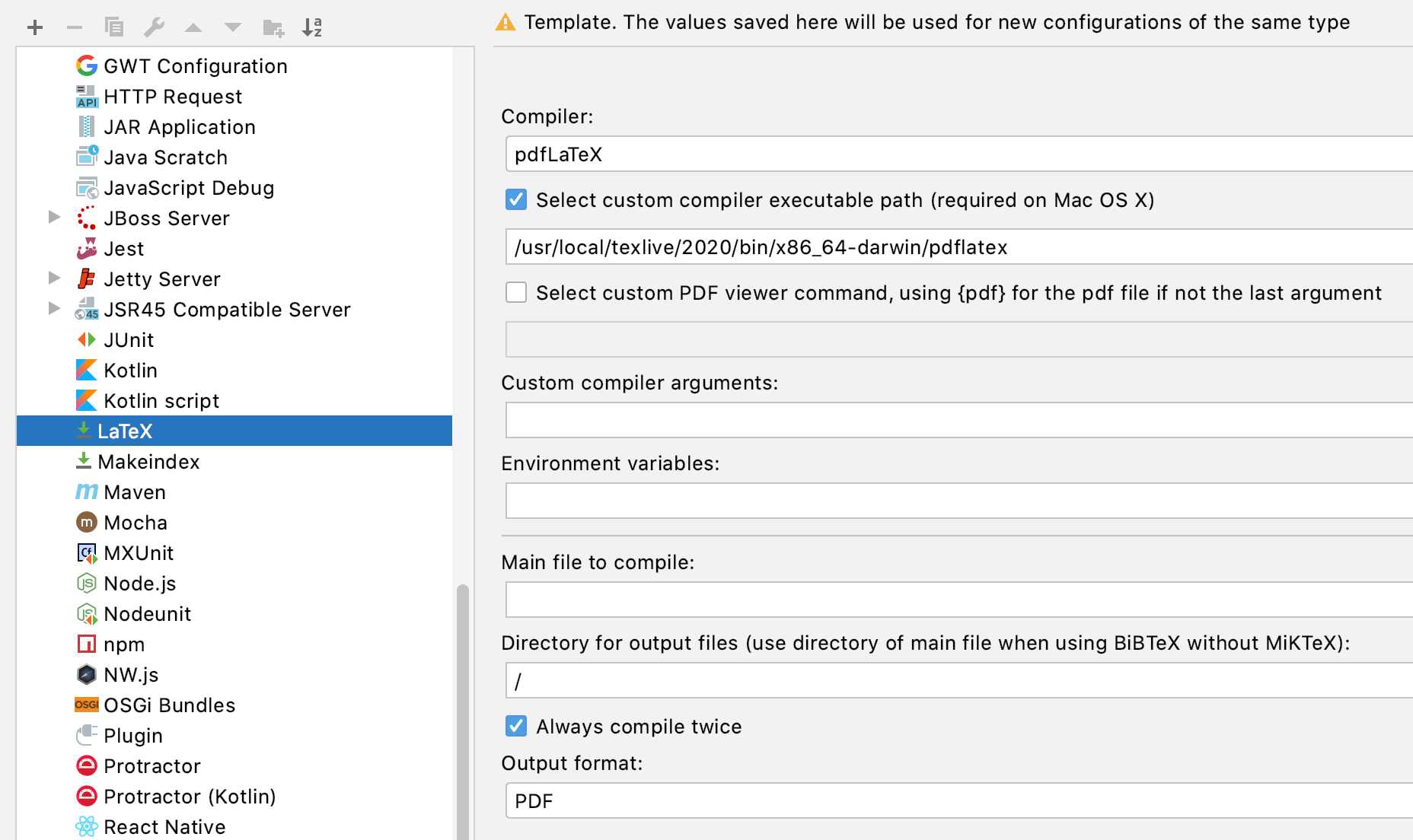Image resolution: width=1413 pixels, height=840 pixels.
Task: Disable Always compile twice
Action: [x=516, y=726]
